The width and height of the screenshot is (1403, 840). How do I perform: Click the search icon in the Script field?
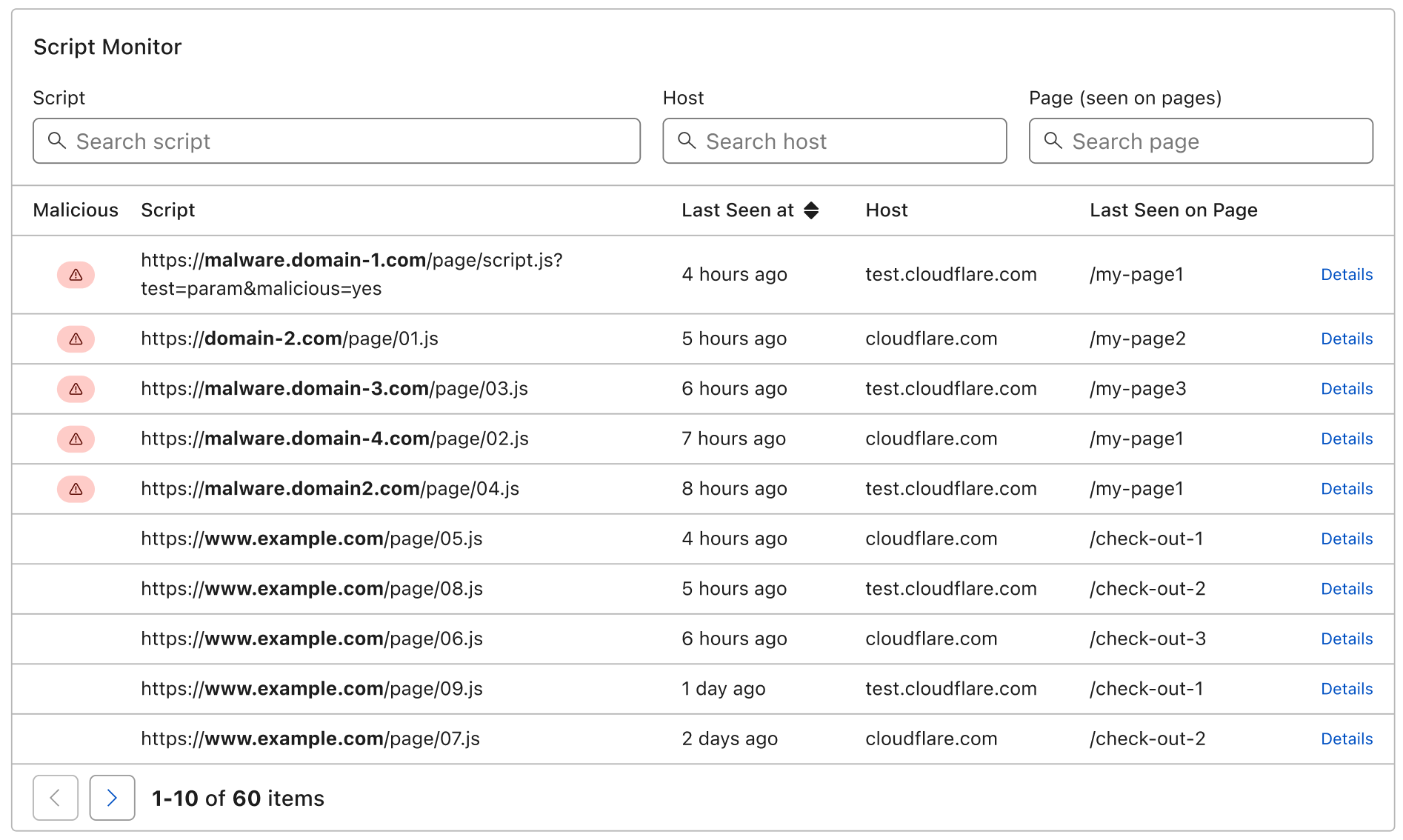coord(58,141)
